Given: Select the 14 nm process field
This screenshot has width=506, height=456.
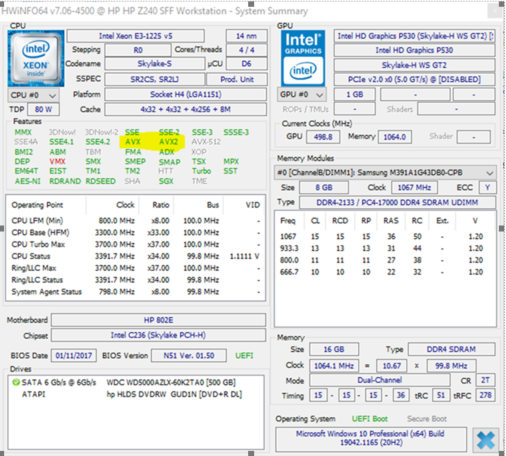Looking at the screenshot, I should coord(247,36).
